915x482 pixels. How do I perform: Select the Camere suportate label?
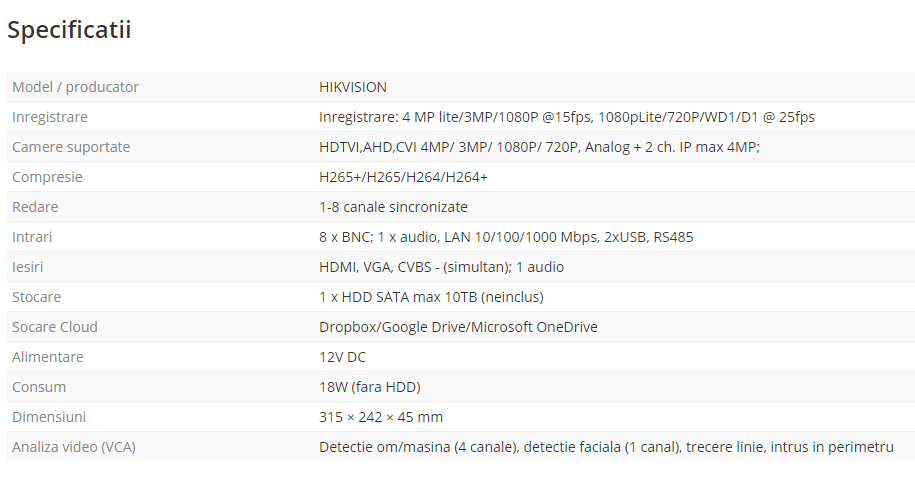[71, 147]
